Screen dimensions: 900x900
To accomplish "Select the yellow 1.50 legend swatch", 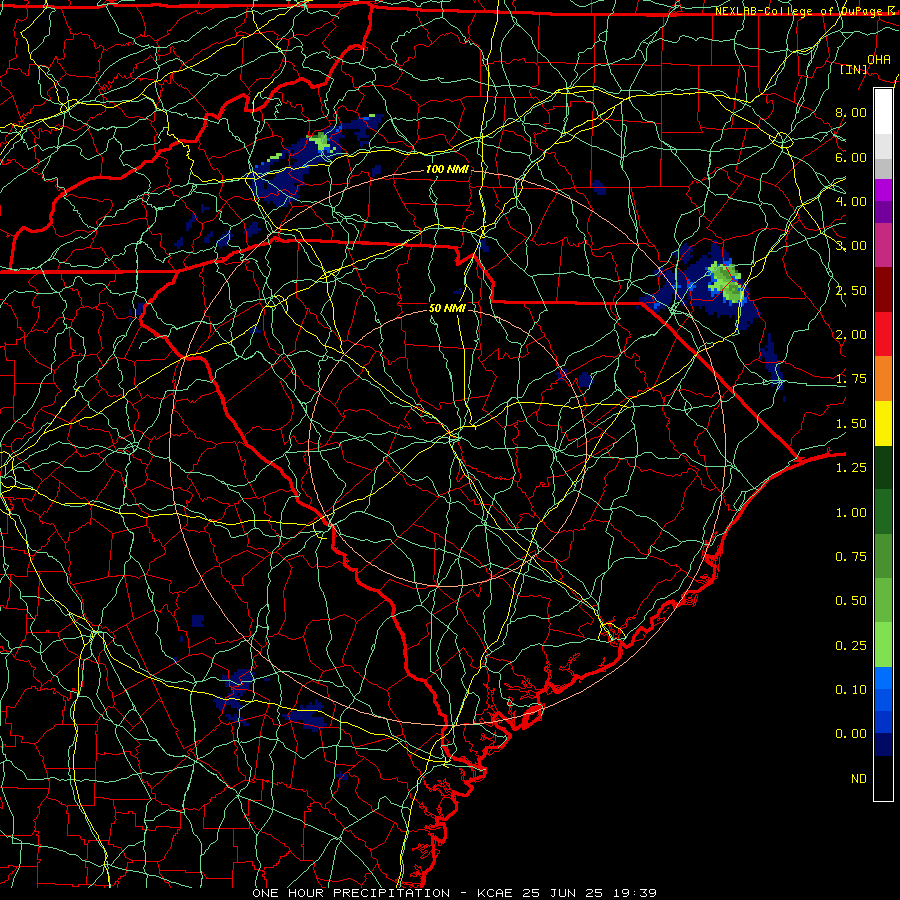I will pyautogui.click(x=883, y=423).
